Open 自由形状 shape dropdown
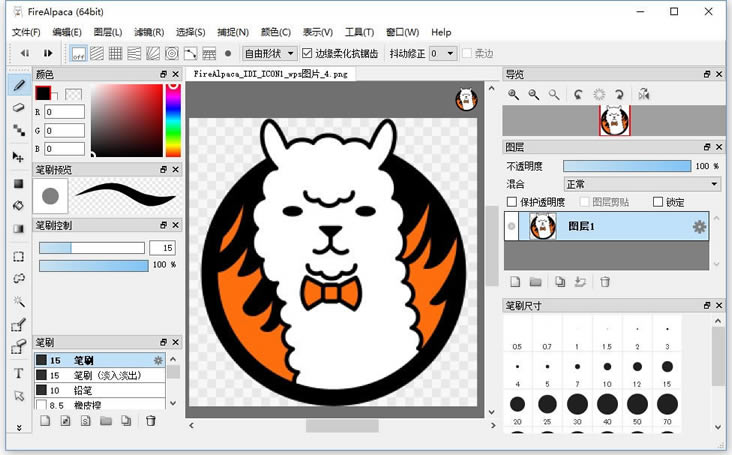732x455 pixels. pyautogui.click(x=269, y=54)
